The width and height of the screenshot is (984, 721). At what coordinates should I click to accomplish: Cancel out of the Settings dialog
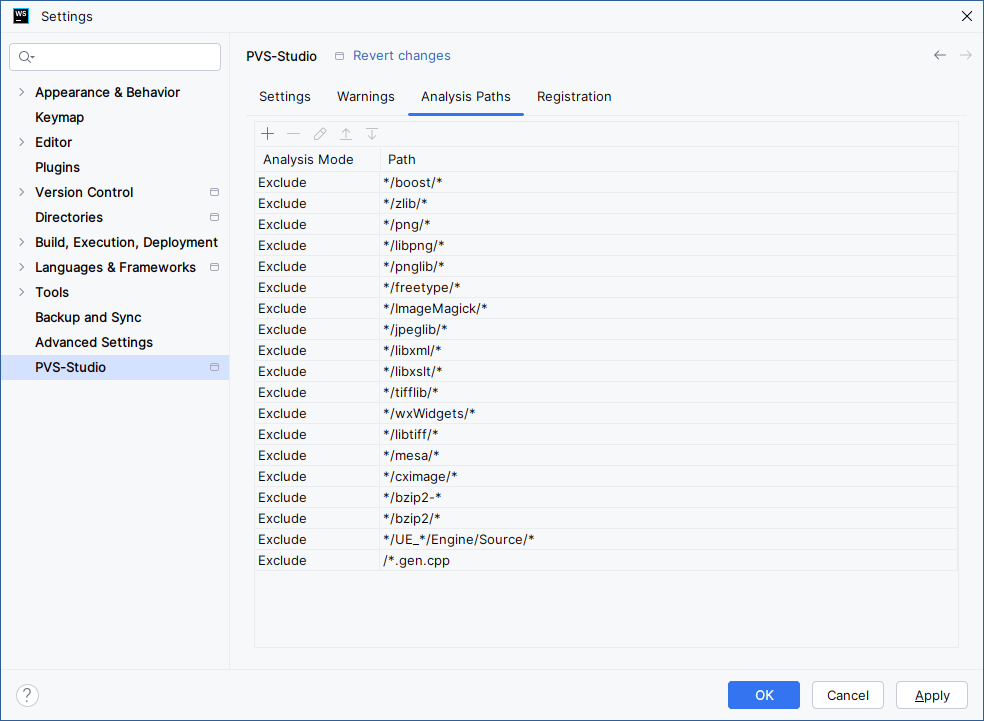point(847,695)
